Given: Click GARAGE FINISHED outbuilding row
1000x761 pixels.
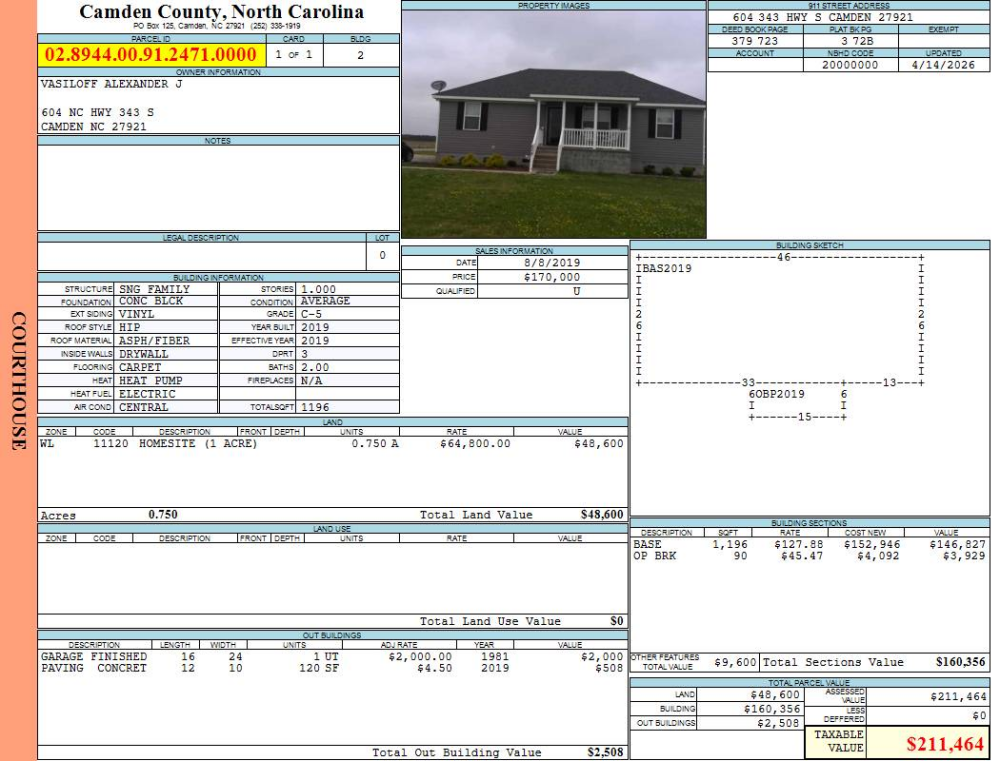Looking at the screenshot, I should 332,656.
